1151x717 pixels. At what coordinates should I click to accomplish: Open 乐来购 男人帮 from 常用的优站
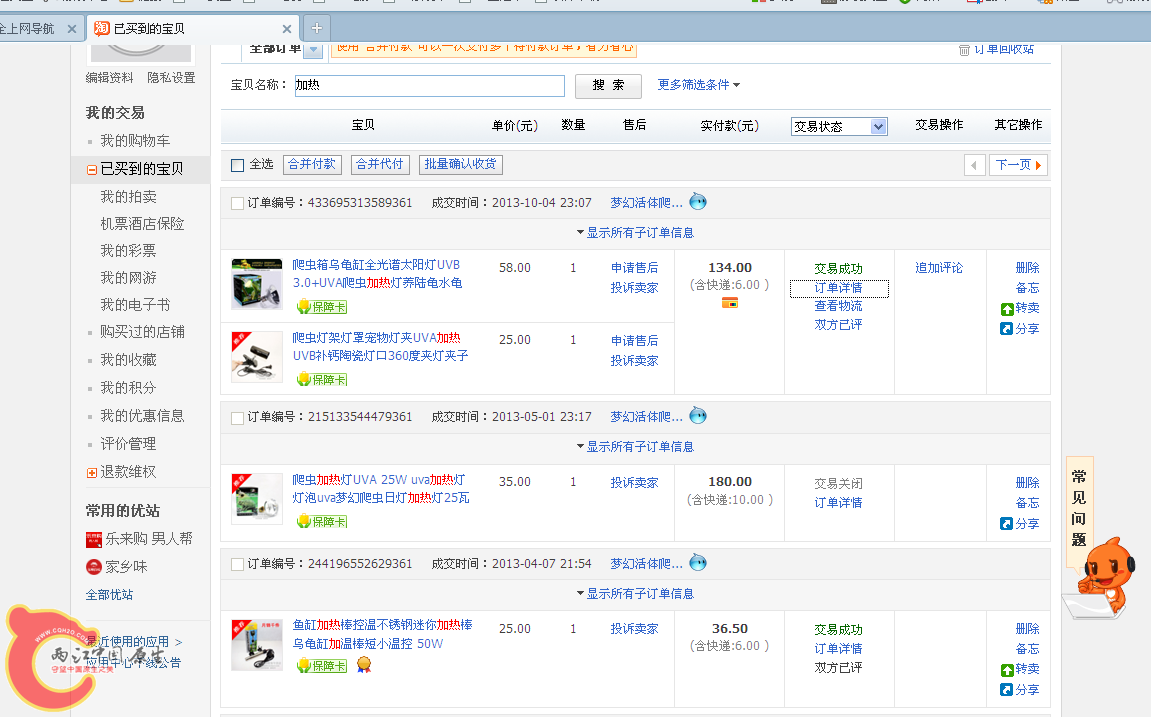pyautogui.click(x=141, y=538)
